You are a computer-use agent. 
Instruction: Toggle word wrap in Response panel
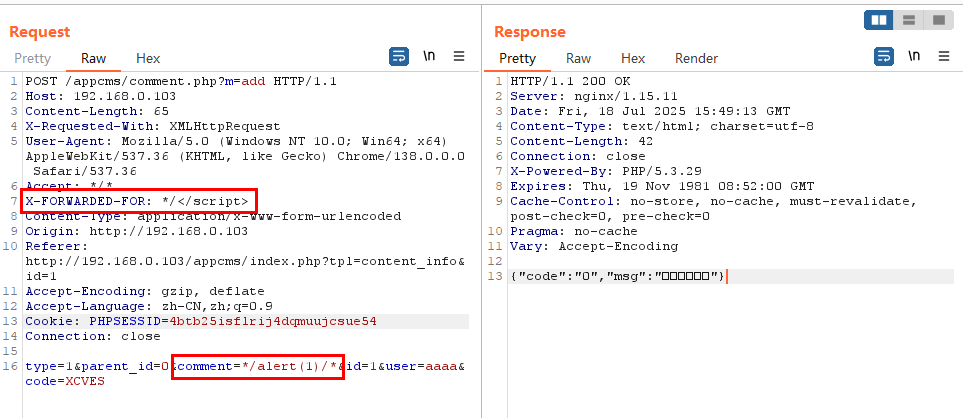(x=884, y=57)
